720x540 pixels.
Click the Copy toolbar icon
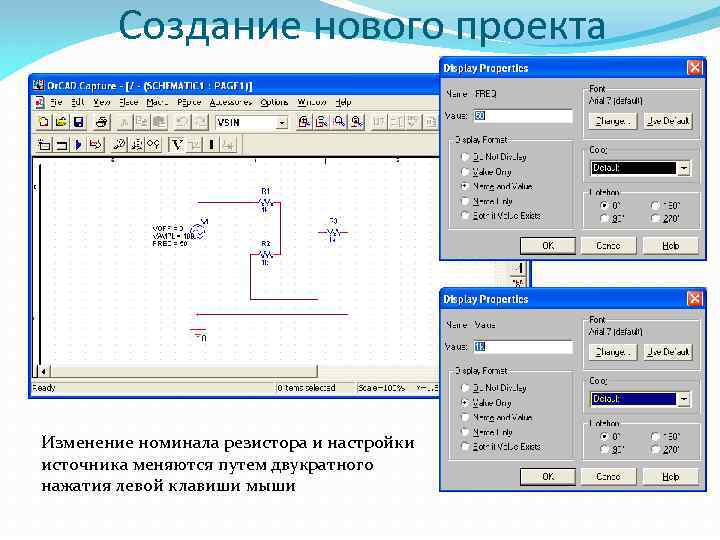[142, 122]
